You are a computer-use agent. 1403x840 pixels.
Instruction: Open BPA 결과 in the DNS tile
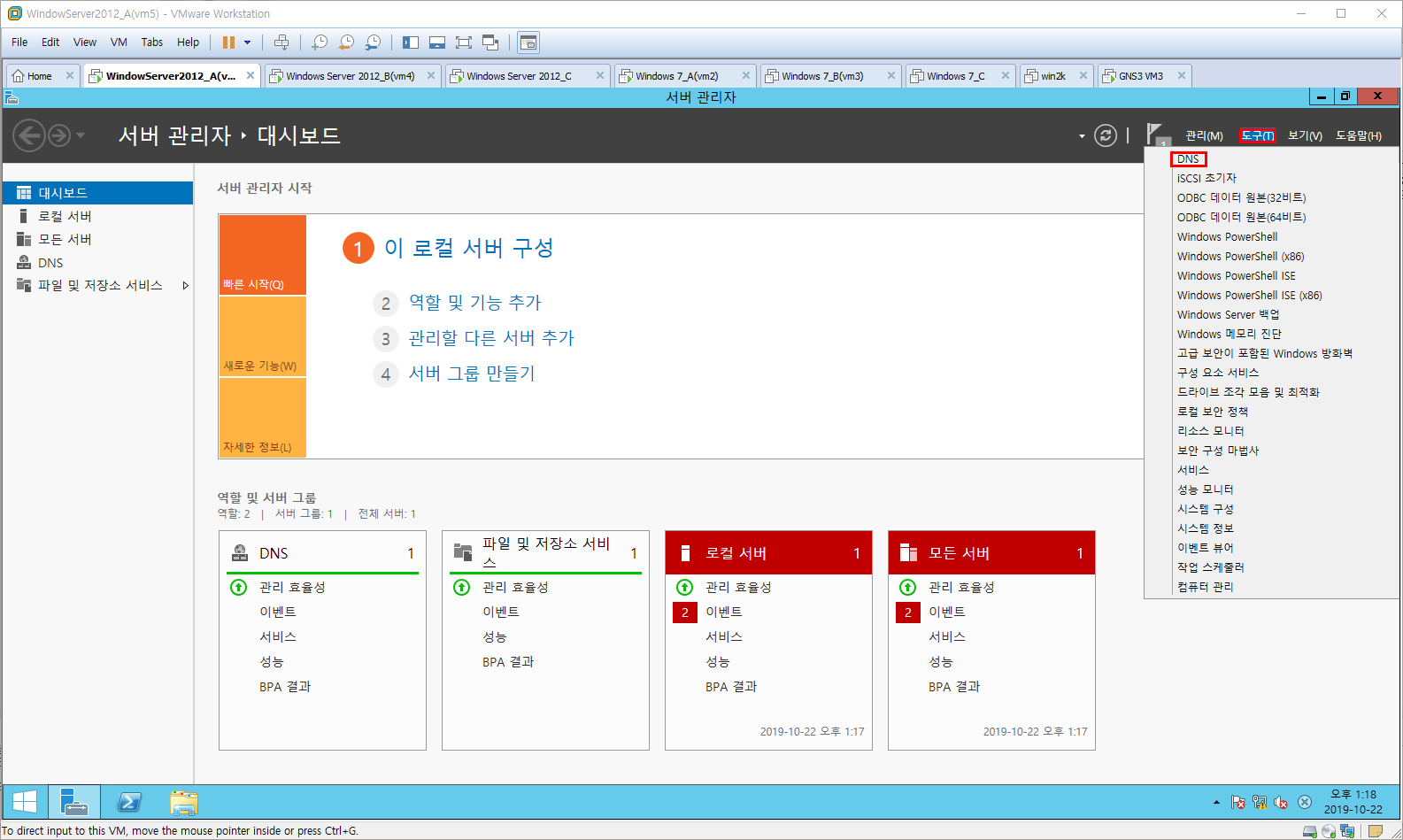pyautogui.click(x=285, y=687)
